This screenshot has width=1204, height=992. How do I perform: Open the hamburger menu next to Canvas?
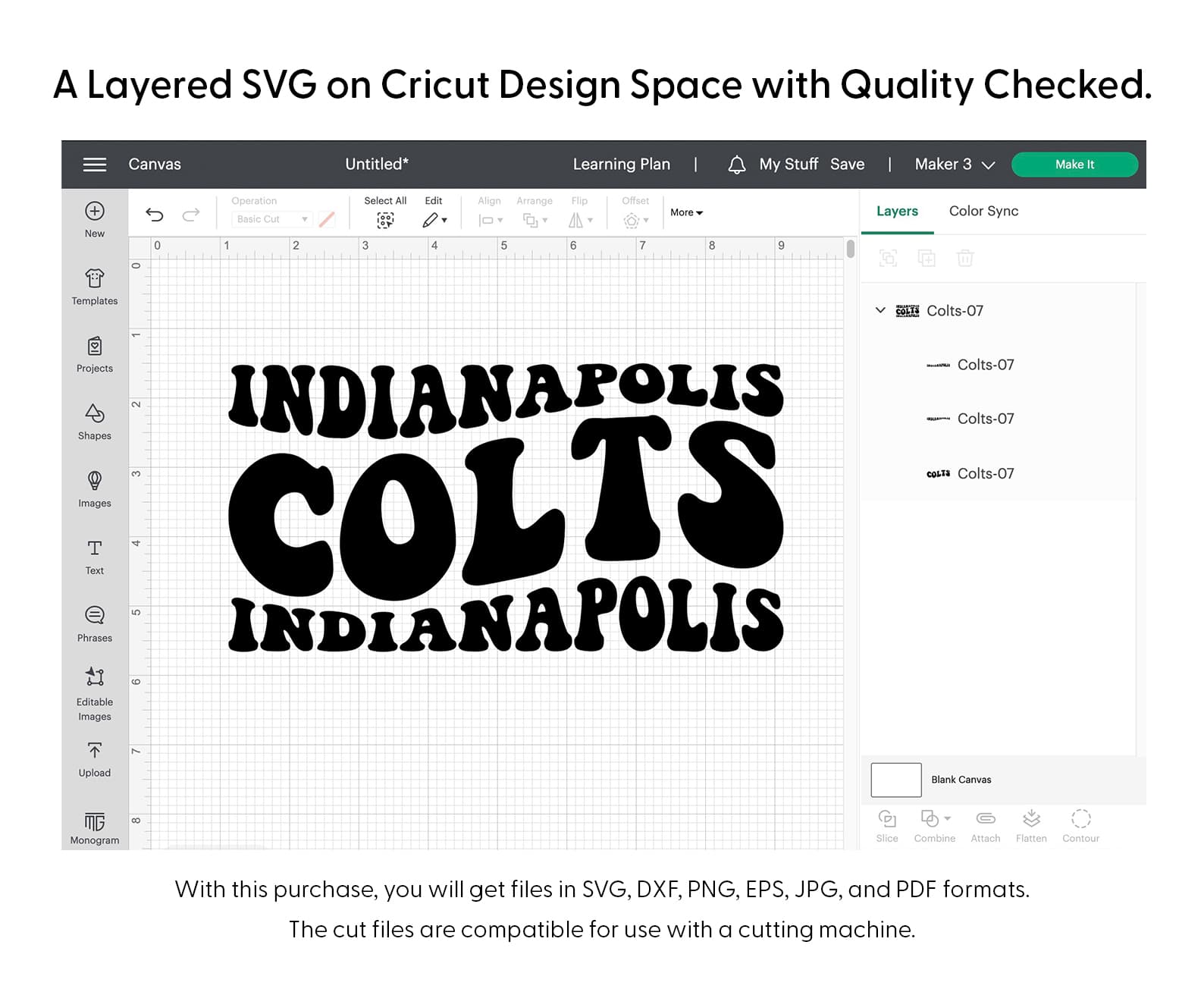[x=95, y=165]
